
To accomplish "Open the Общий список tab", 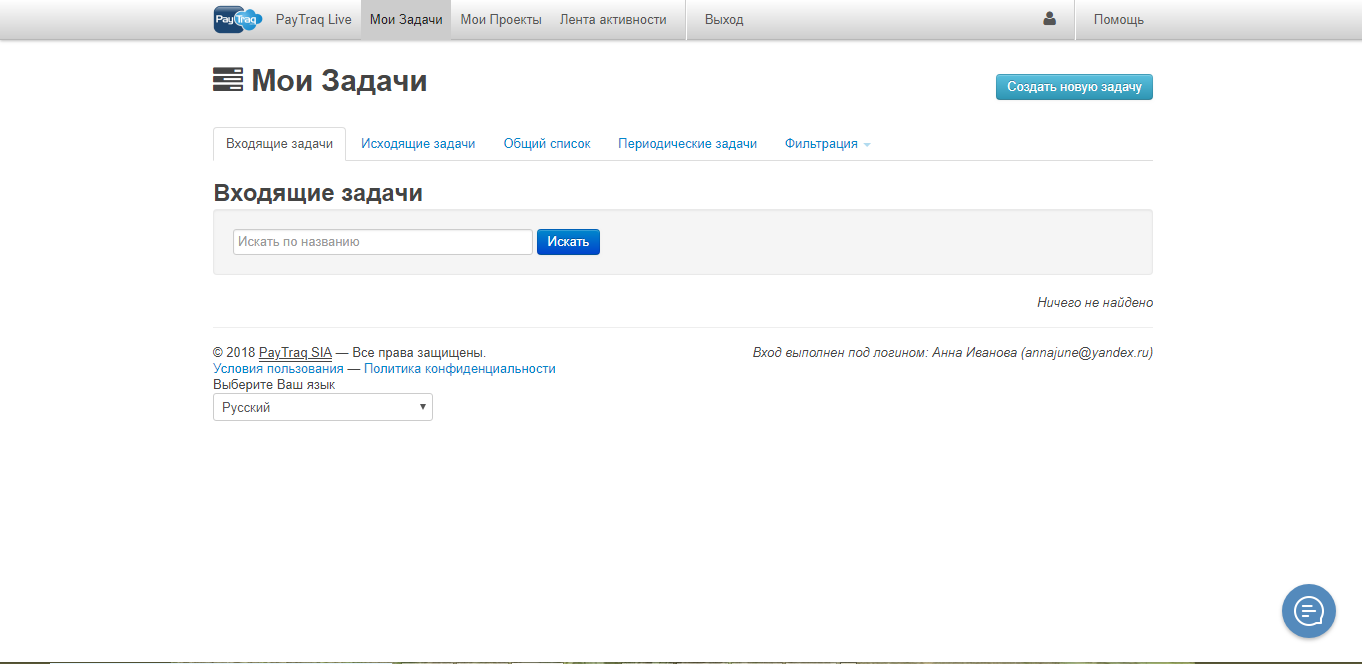I will point(546,143).
